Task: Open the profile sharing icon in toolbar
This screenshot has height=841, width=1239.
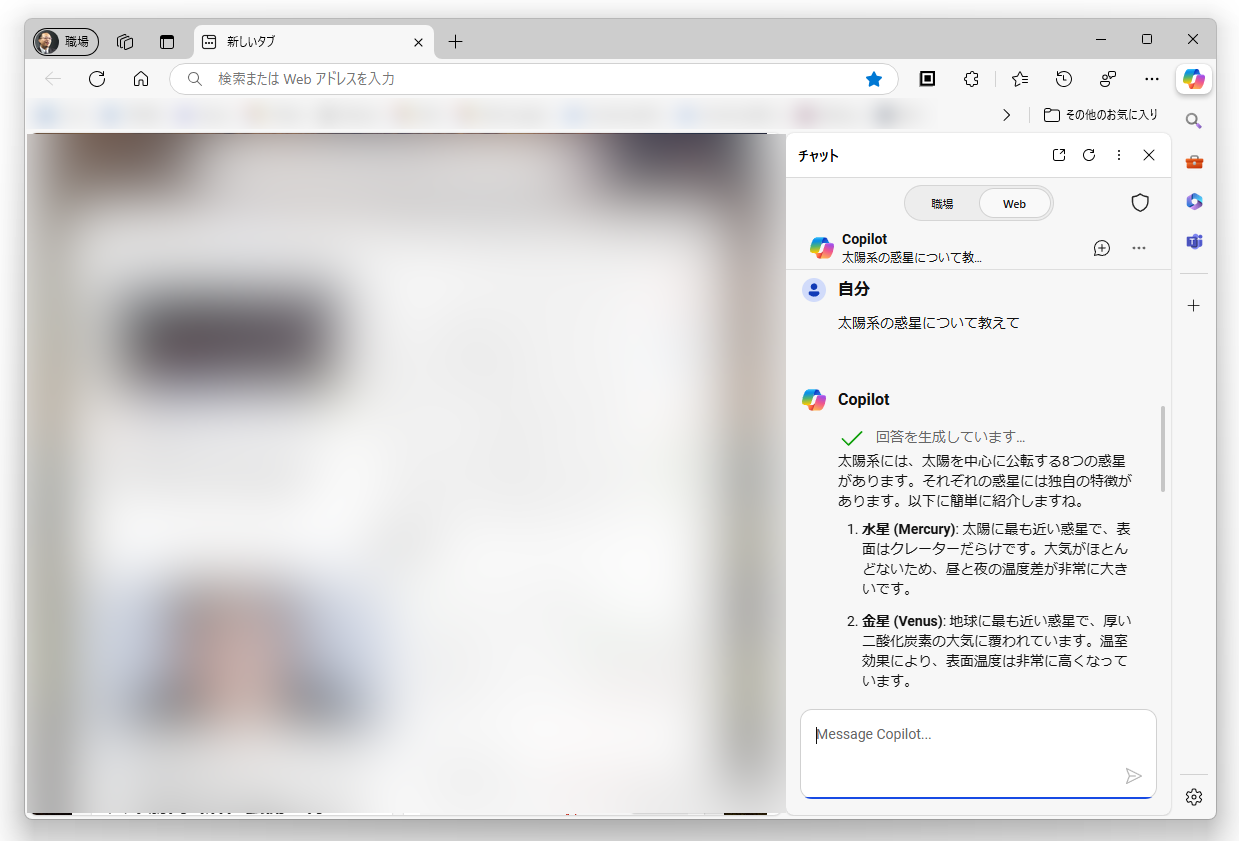Action: coord(1108,78)
